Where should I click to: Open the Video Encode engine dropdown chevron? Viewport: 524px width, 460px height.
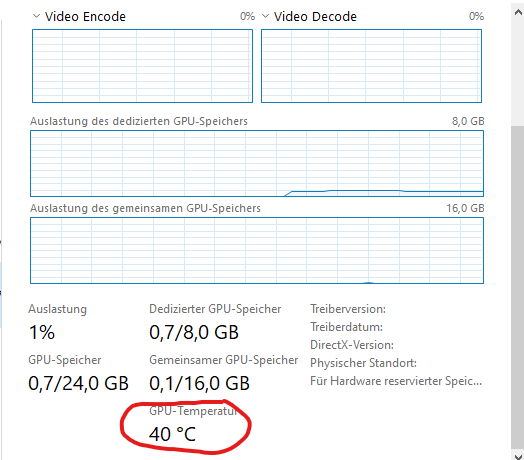pos(36,16)
